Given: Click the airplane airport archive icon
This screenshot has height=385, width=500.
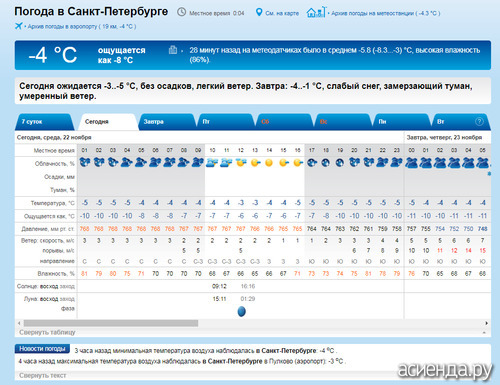Looking at the screenshot, I should click(x=19, y=26).
